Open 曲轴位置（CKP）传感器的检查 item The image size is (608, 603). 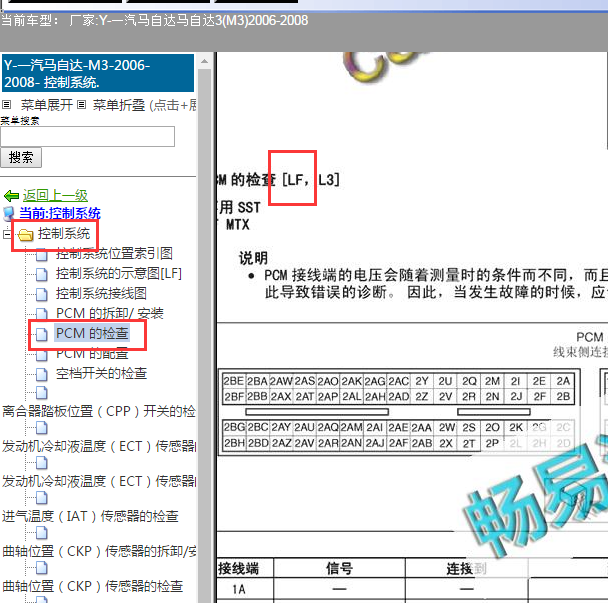93,586
